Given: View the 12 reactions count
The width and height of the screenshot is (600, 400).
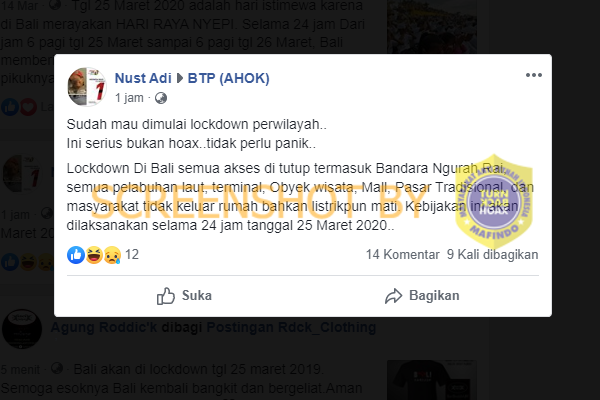Looking at the screenshot, I should pos(132,255).
